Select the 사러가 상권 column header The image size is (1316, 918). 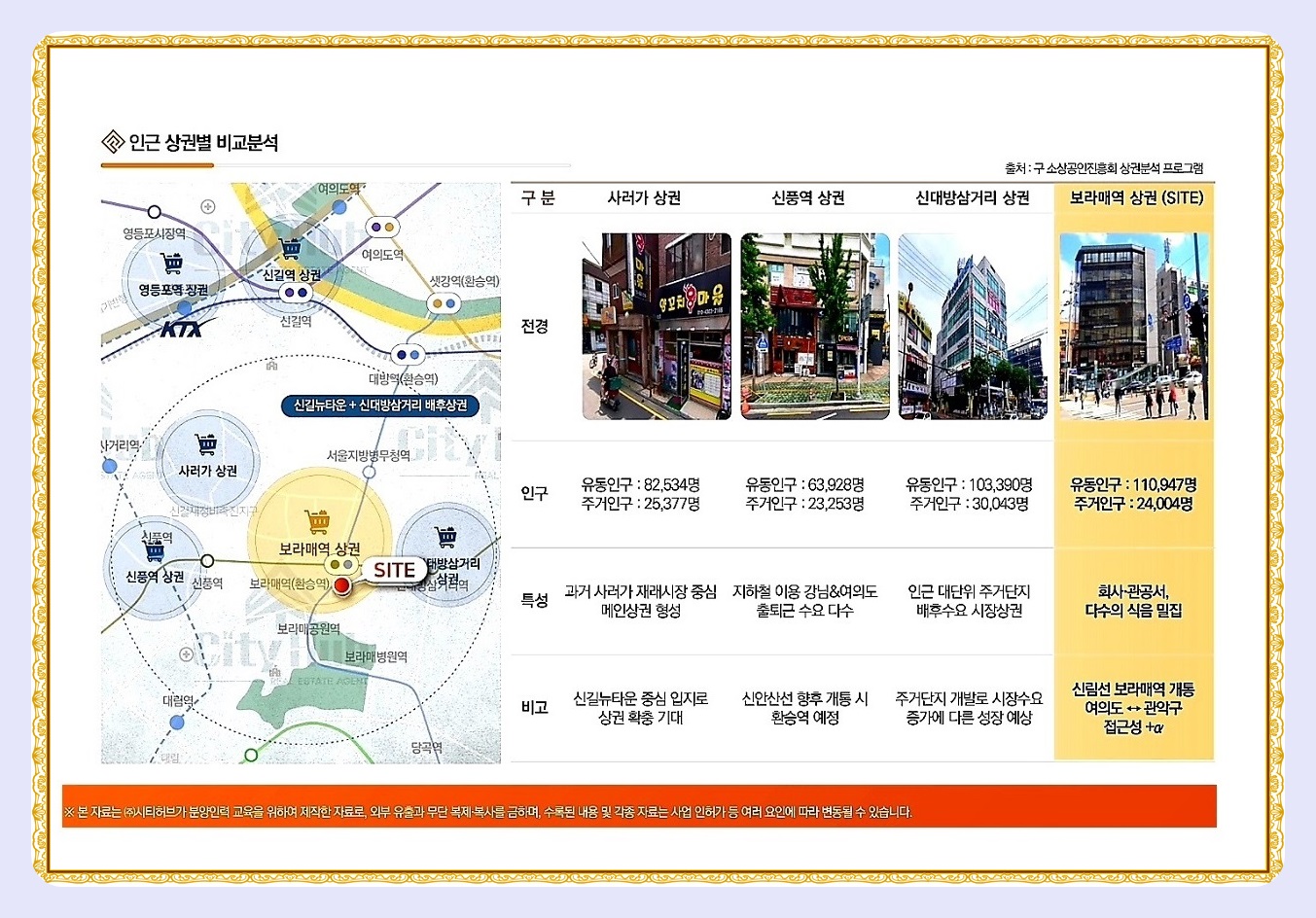coord(644,198)
